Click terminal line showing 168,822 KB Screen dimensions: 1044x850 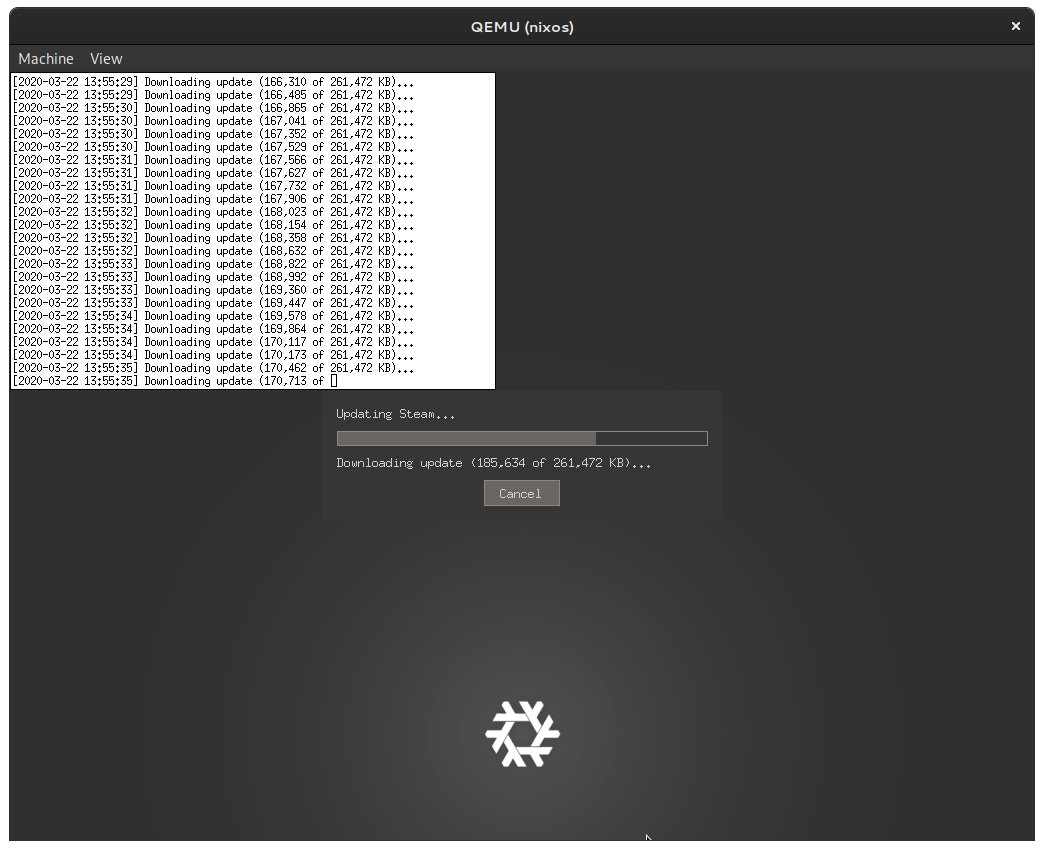tap(213, 264)
